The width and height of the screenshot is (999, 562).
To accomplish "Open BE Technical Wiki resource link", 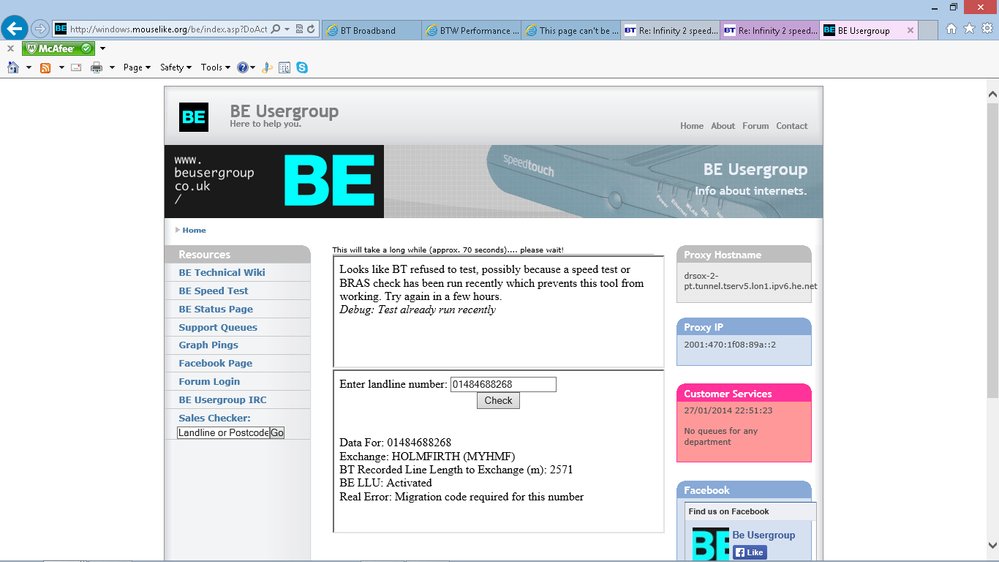I will click(x=222, y=273).
